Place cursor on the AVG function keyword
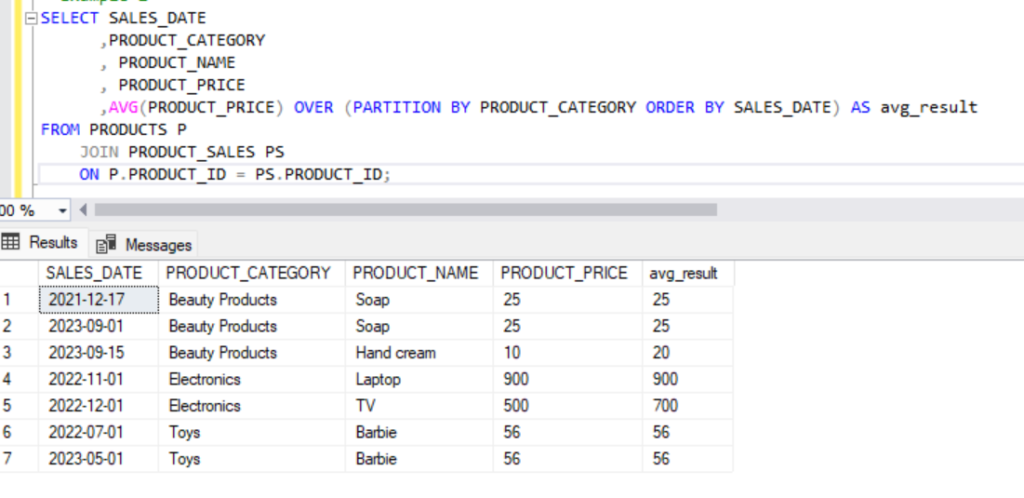 120,107
